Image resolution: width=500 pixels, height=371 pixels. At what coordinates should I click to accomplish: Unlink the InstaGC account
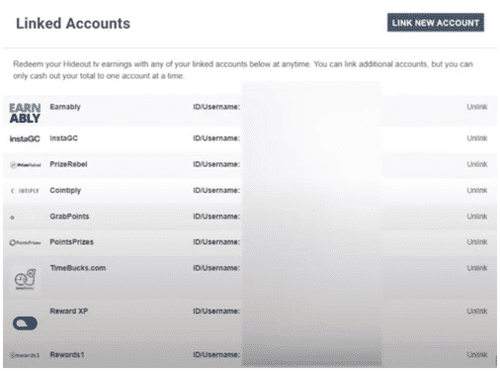pos(477,138)
